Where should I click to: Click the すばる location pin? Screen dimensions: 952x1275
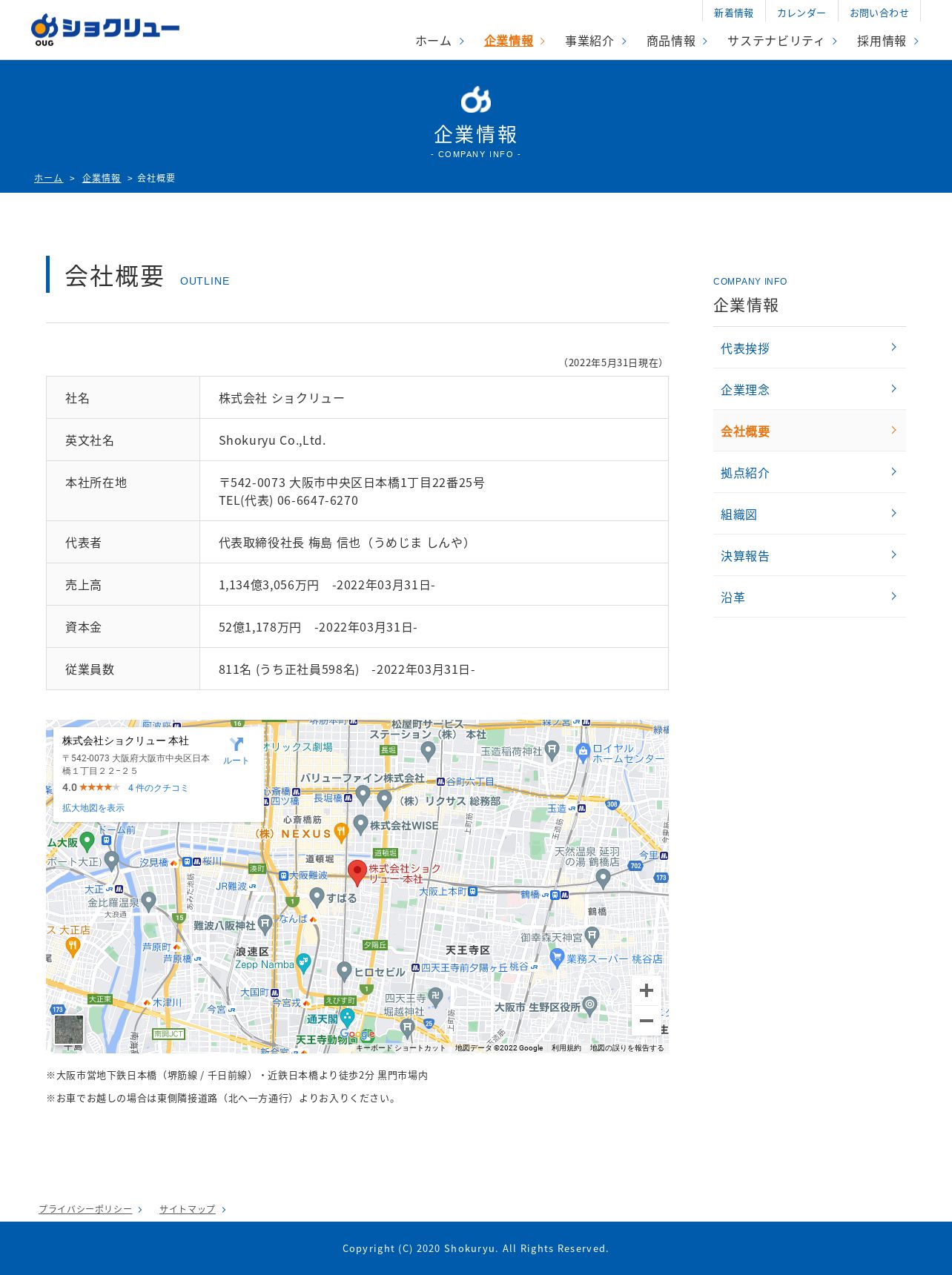(317, 897)
